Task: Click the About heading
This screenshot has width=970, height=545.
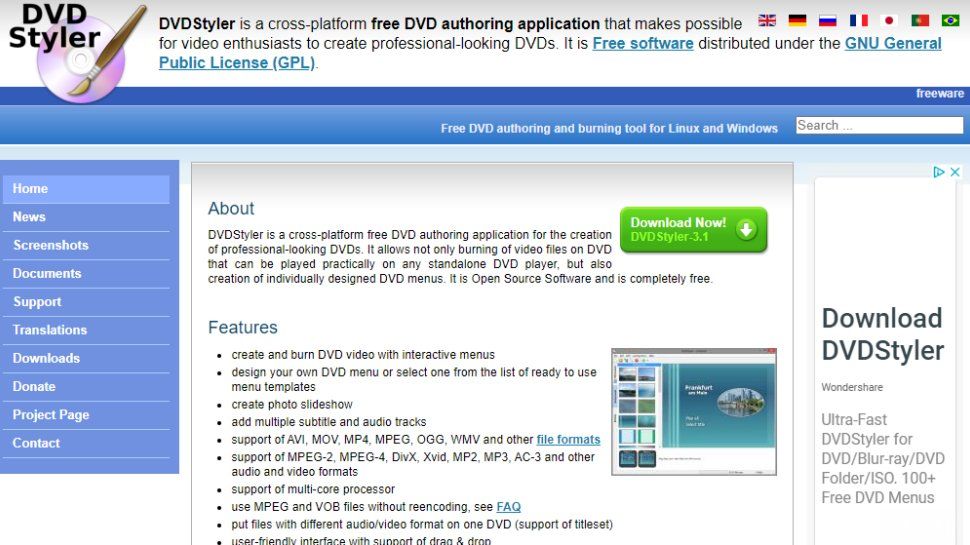Action: click(231, 208)
